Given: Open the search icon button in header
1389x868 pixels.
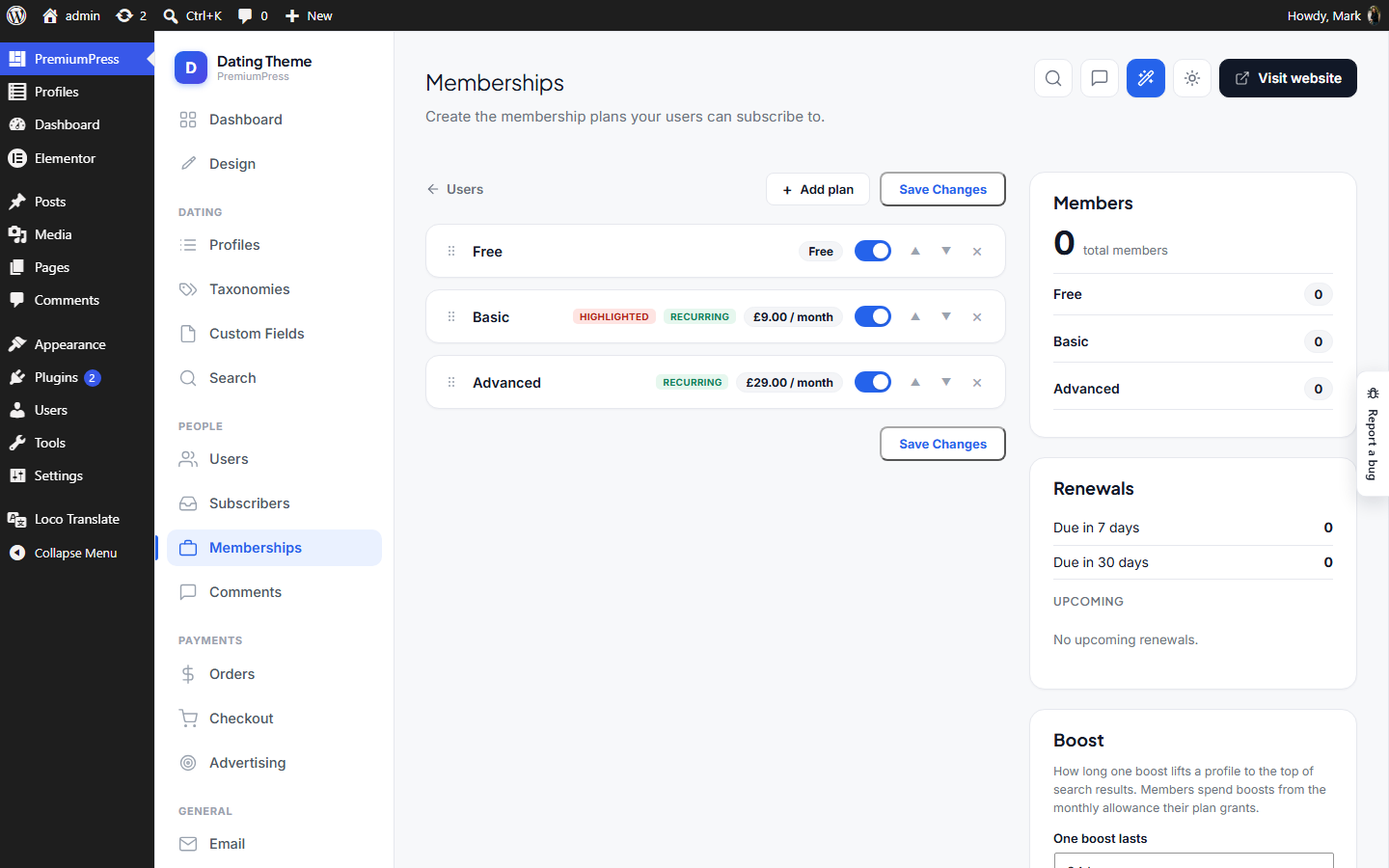Looking at the screenshot, I should [x=1053, y=78].
